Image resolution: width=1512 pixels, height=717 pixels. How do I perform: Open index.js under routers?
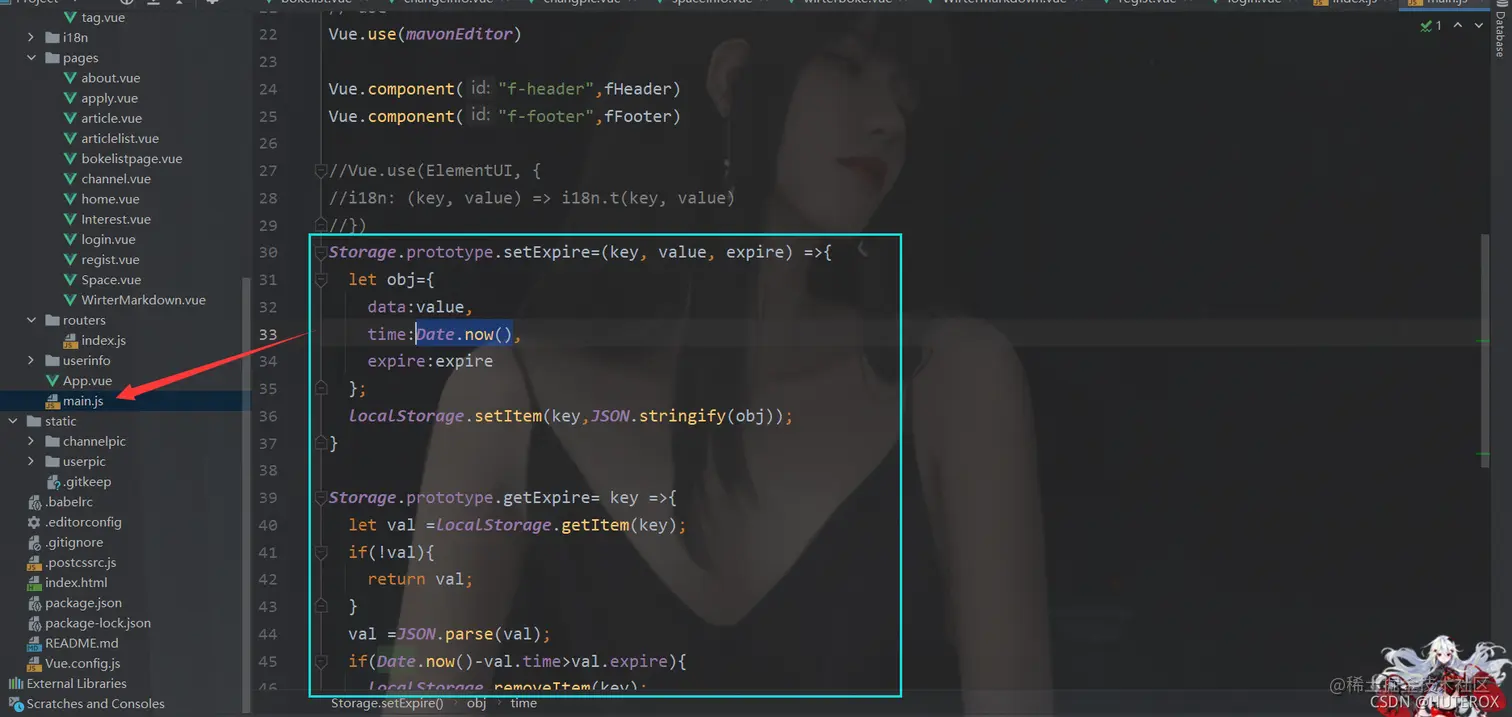pos(103,340)
